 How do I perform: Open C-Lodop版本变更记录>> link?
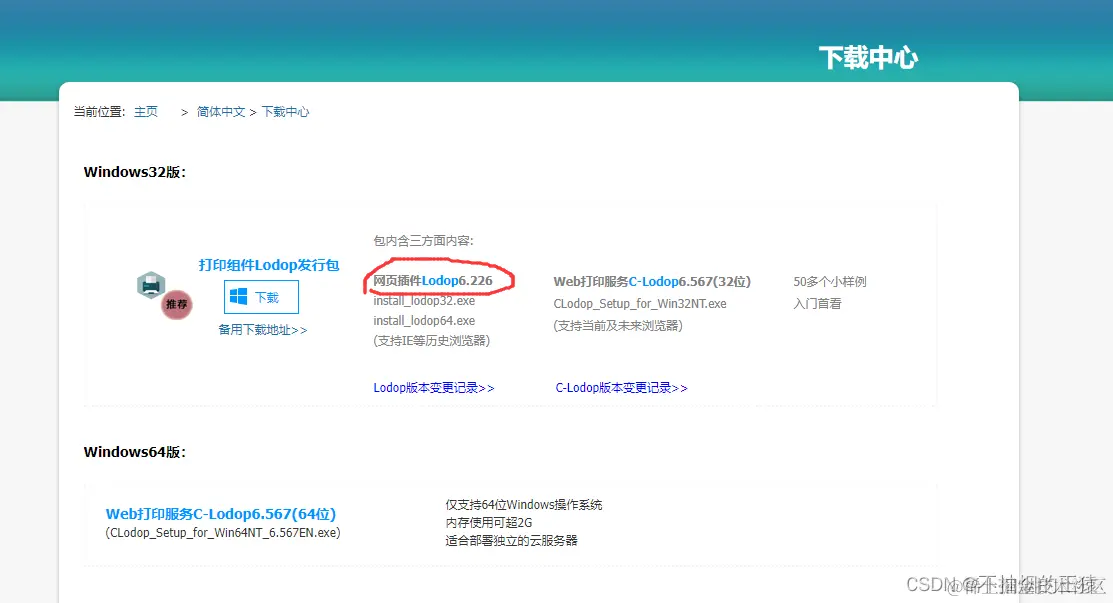(x=621, y=388)
